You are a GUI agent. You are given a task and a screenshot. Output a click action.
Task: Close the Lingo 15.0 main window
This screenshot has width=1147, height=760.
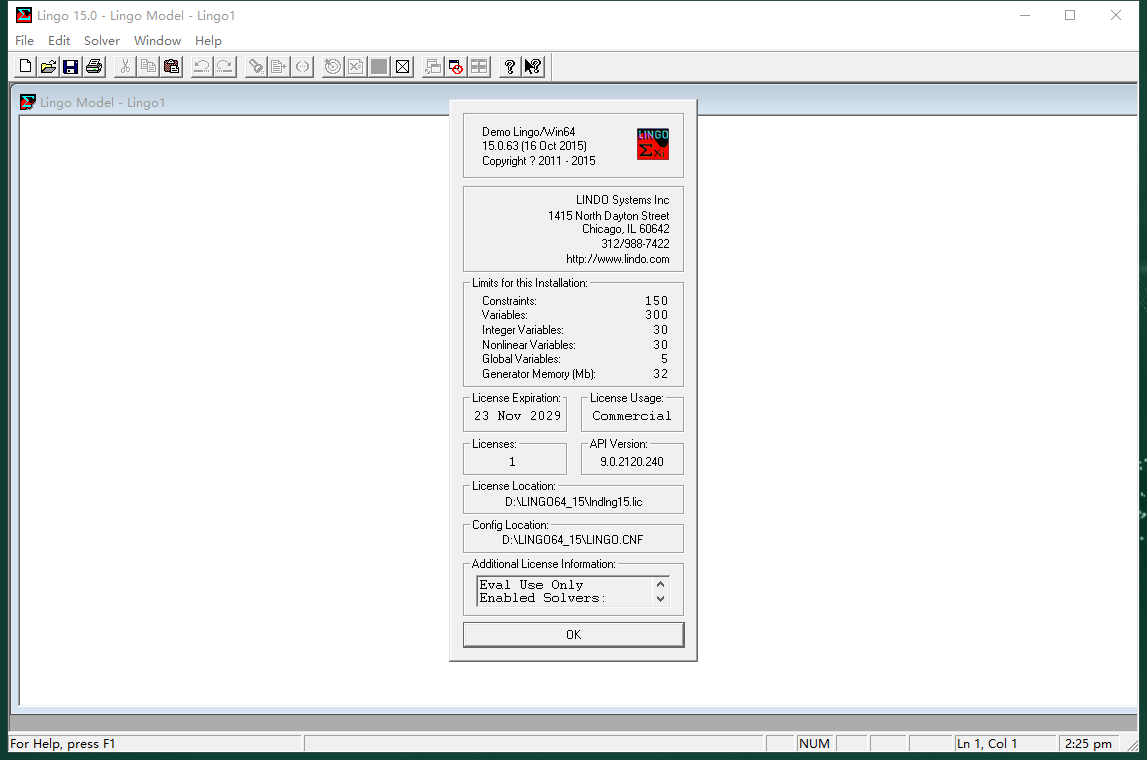click(x=1116, y=15)
